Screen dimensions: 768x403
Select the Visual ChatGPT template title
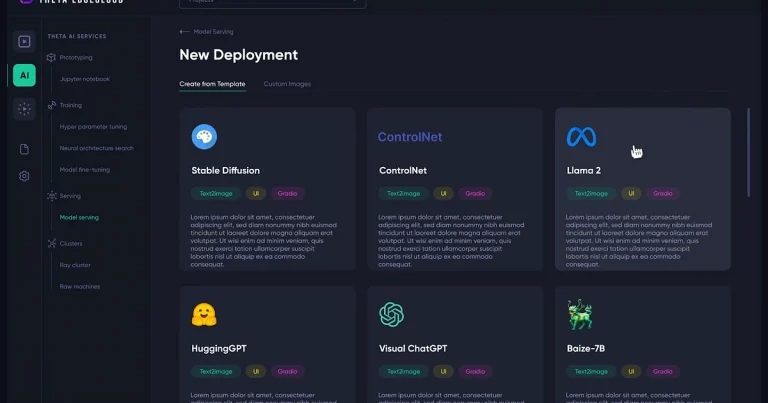[x=413, y=348]
